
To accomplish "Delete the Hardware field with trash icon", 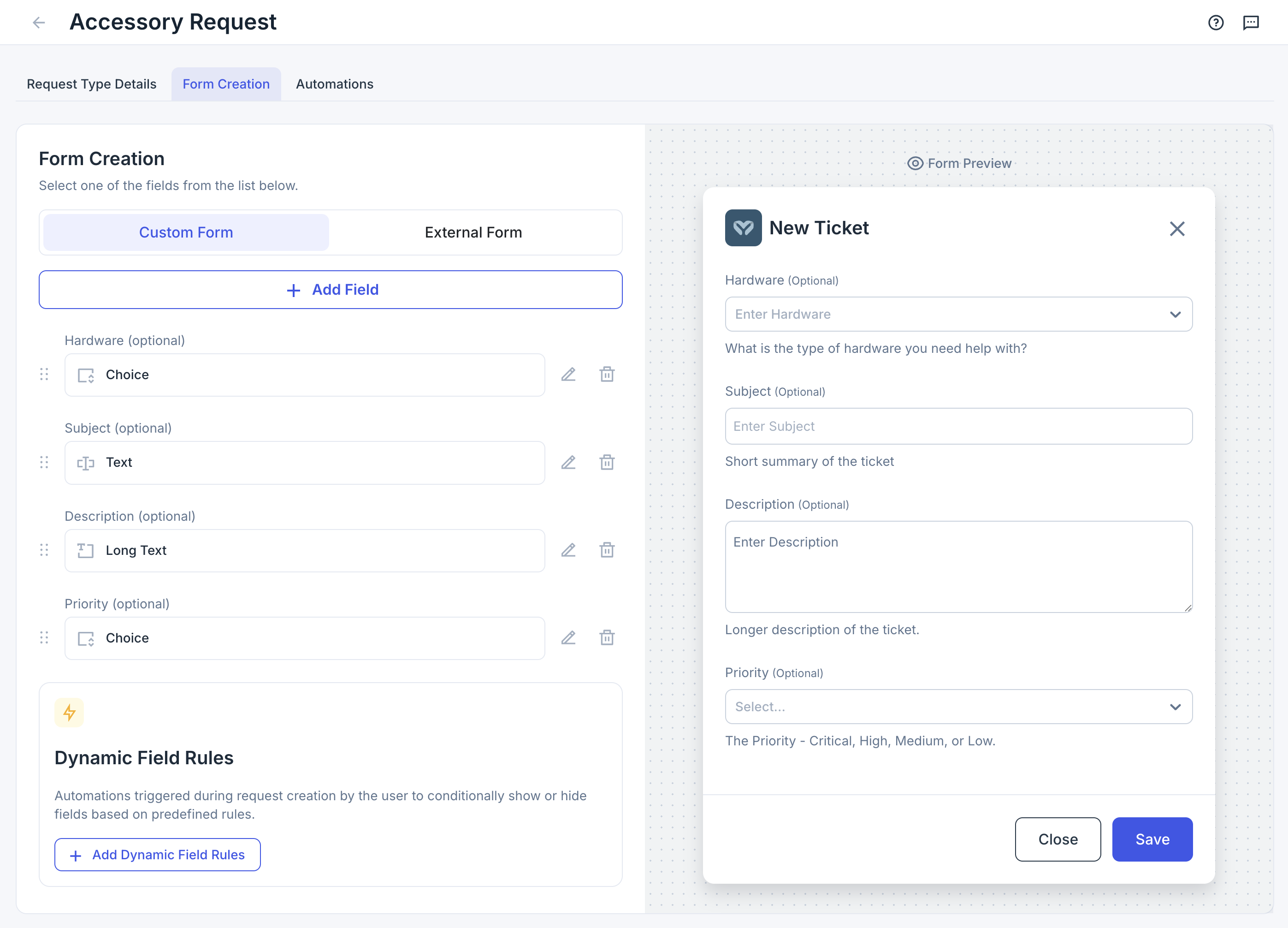I will tap(607, 375).
